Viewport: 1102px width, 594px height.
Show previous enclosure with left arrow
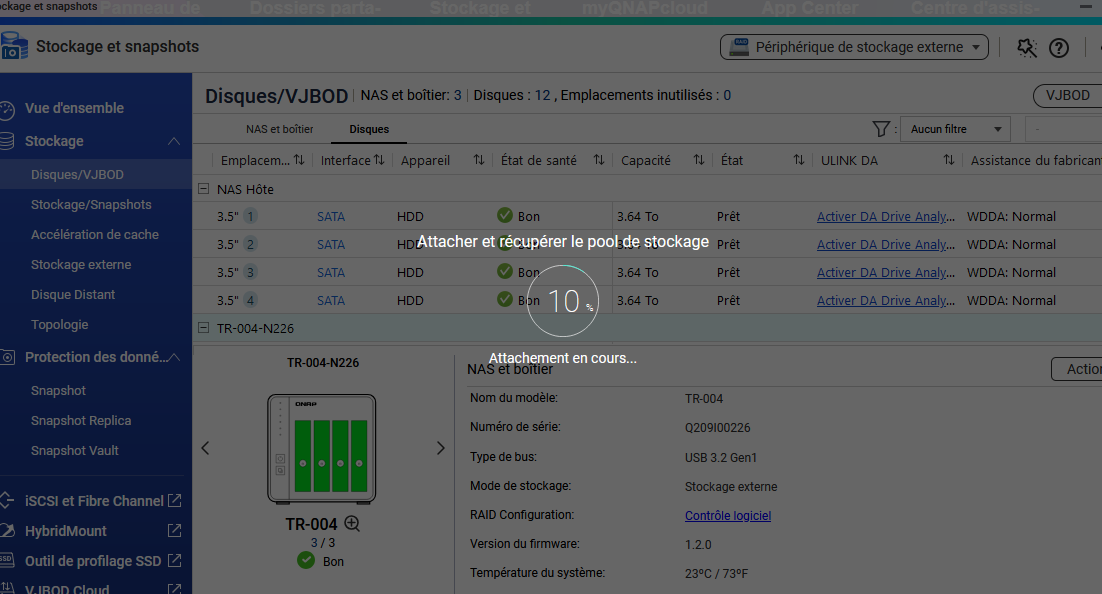205,448
